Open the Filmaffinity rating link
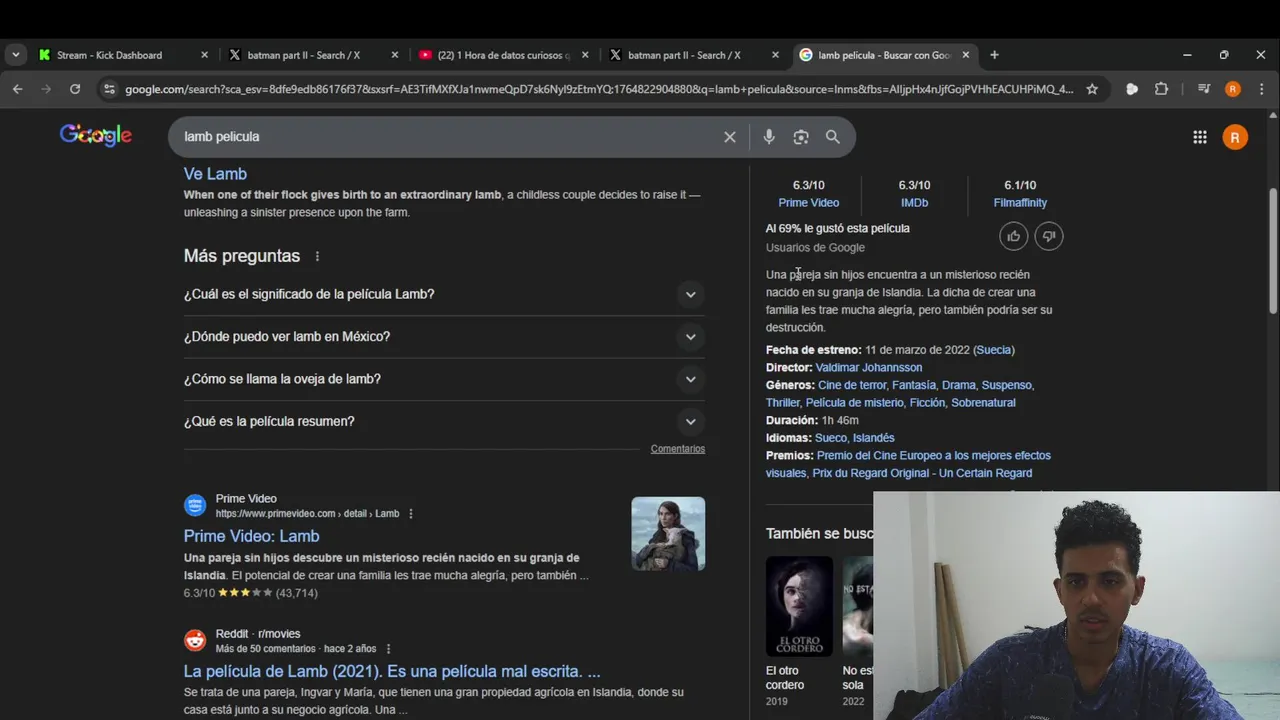The width and height of the screenshot is (1280, 720). pyautogui.click(x=1020, y=203)
